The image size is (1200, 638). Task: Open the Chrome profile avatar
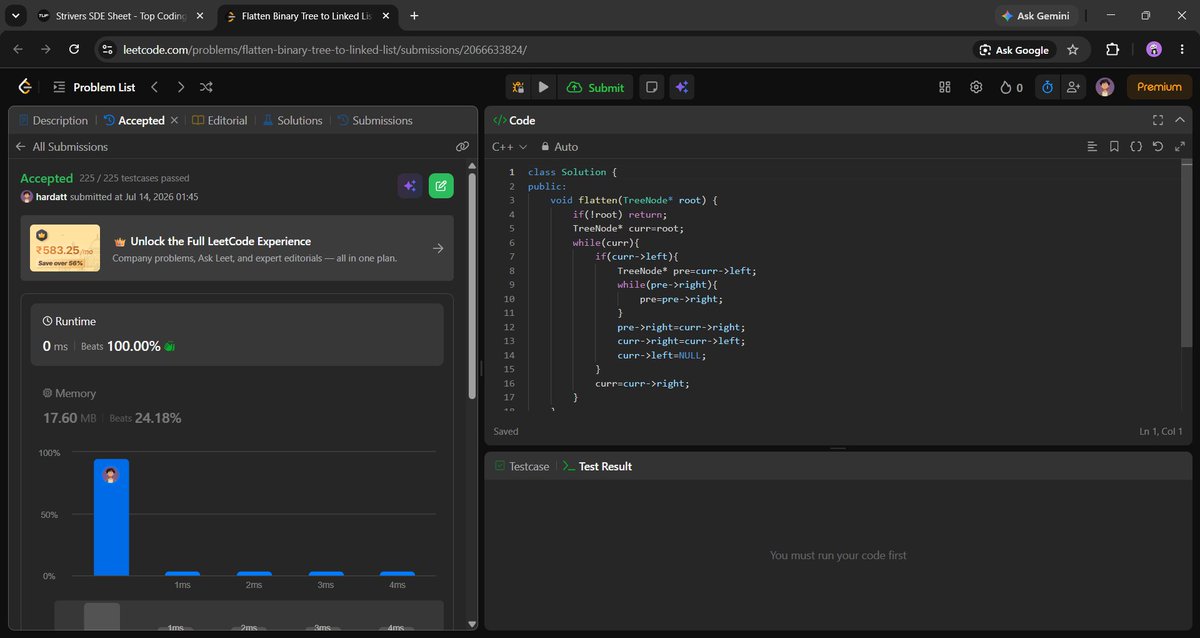(1153, 50)
